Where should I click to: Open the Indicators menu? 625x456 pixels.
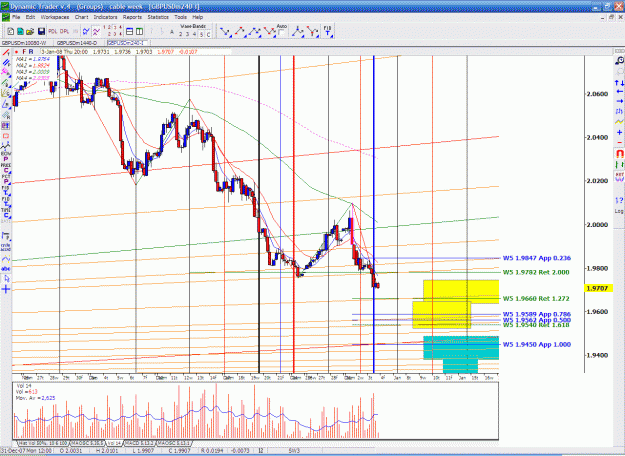pyautogui.click(x=106, y=17)
